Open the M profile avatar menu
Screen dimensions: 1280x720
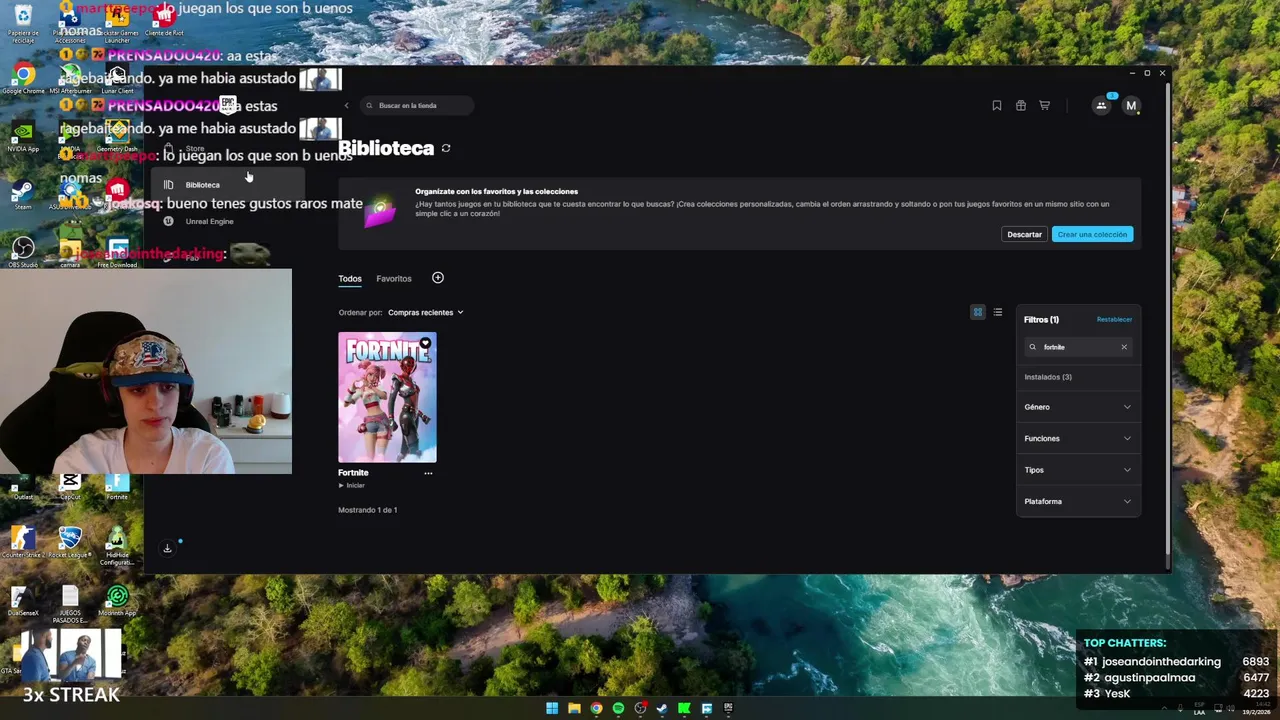coord(1131,105)
